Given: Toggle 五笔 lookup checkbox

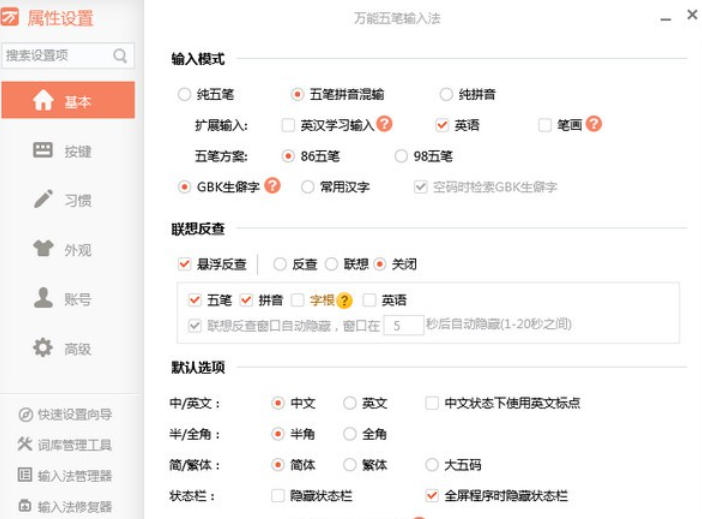Looking at the screenshot, I should click(195, 300).
